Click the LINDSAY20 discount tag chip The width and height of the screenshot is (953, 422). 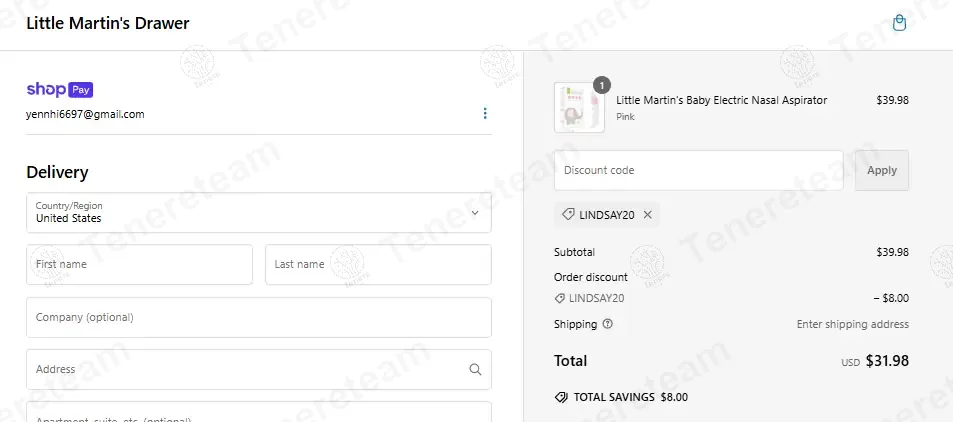point(607,215)
